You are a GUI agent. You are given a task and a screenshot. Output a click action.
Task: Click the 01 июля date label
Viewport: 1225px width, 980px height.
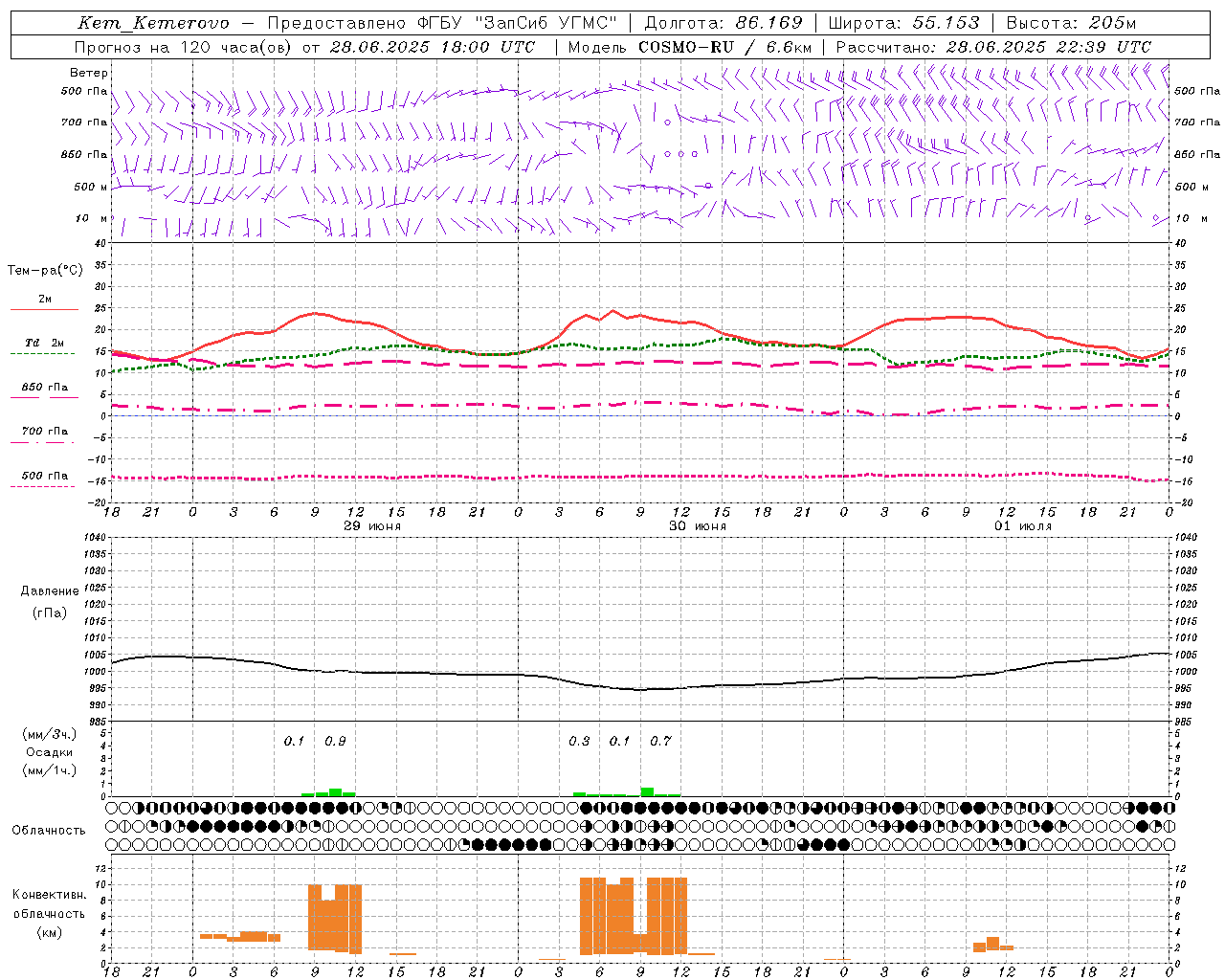click(1023, 526)
